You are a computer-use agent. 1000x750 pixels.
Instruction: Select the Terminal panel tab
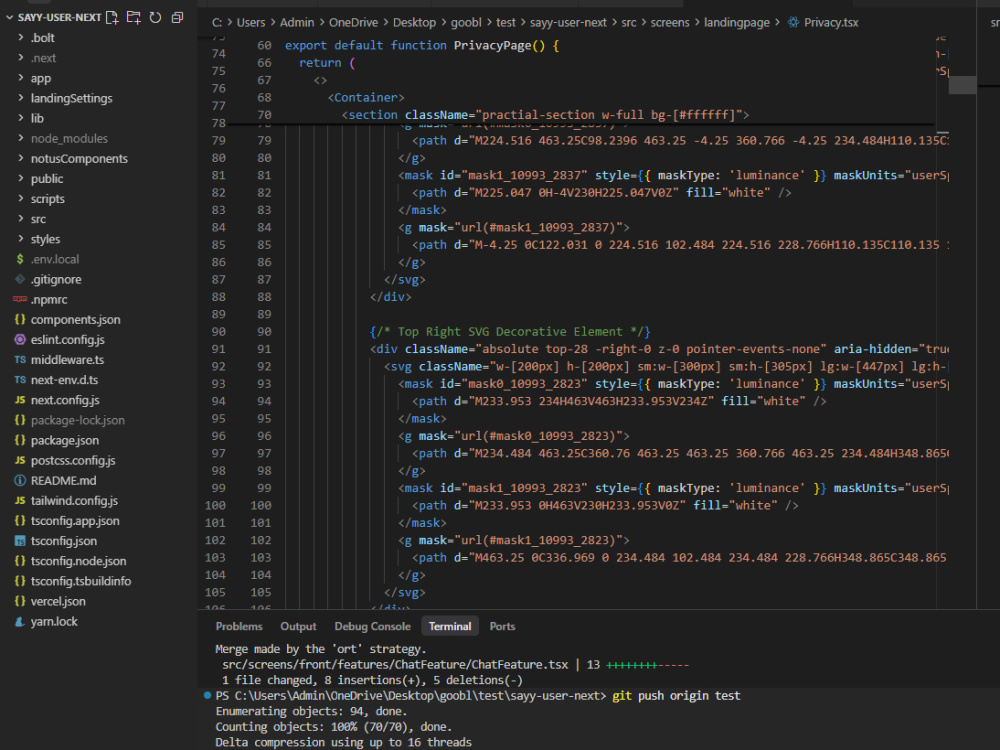[x=450, y=626]
